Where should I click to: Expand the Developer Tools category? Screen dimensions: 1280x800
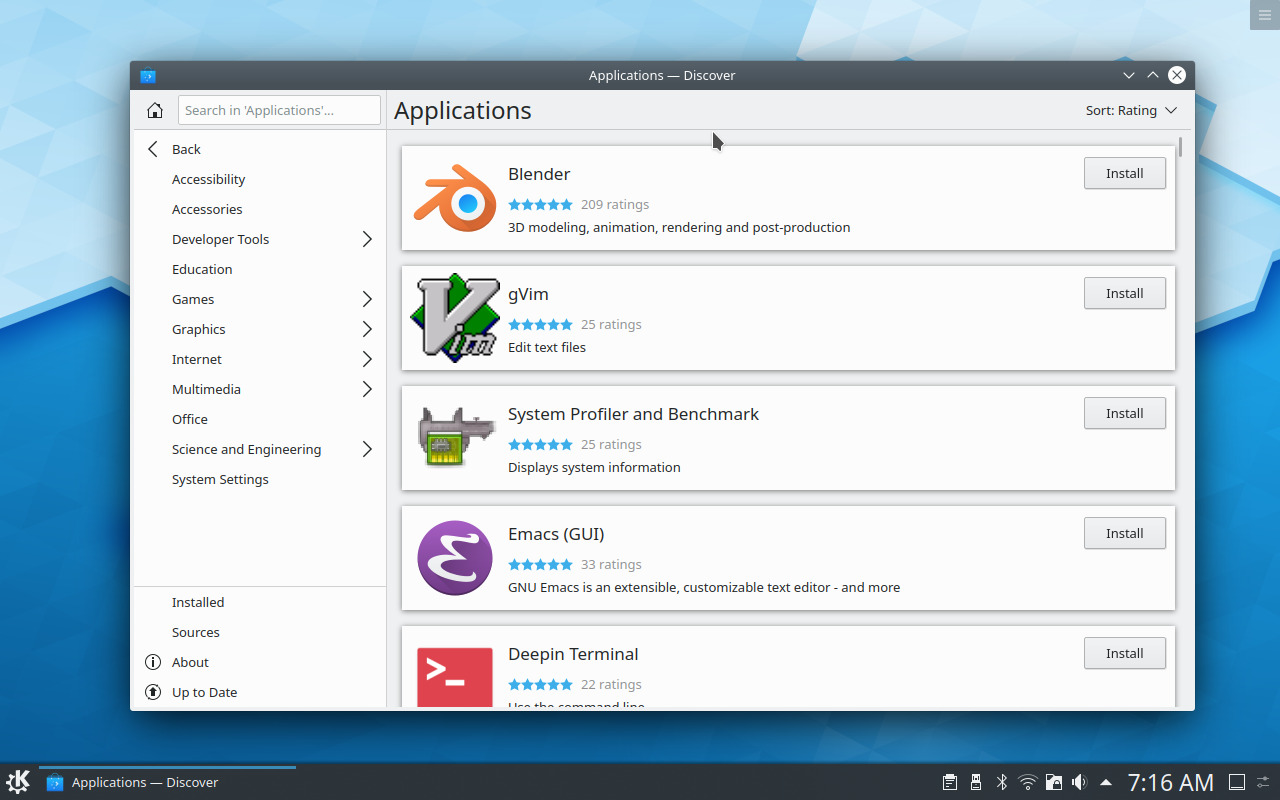point(366,239)
